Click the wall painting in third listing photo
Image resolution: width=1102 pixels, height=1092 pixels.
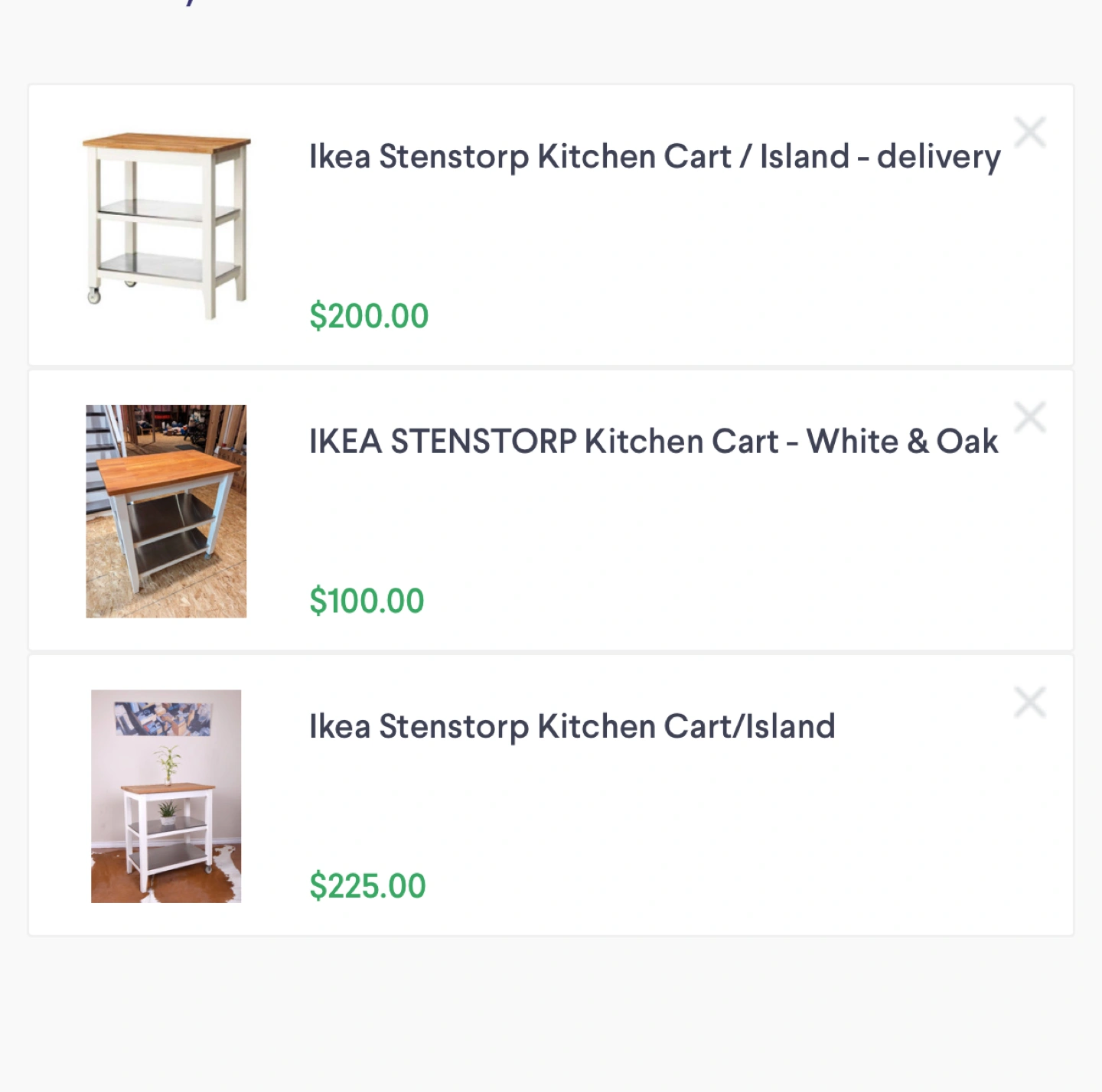(x=163, y=719)
